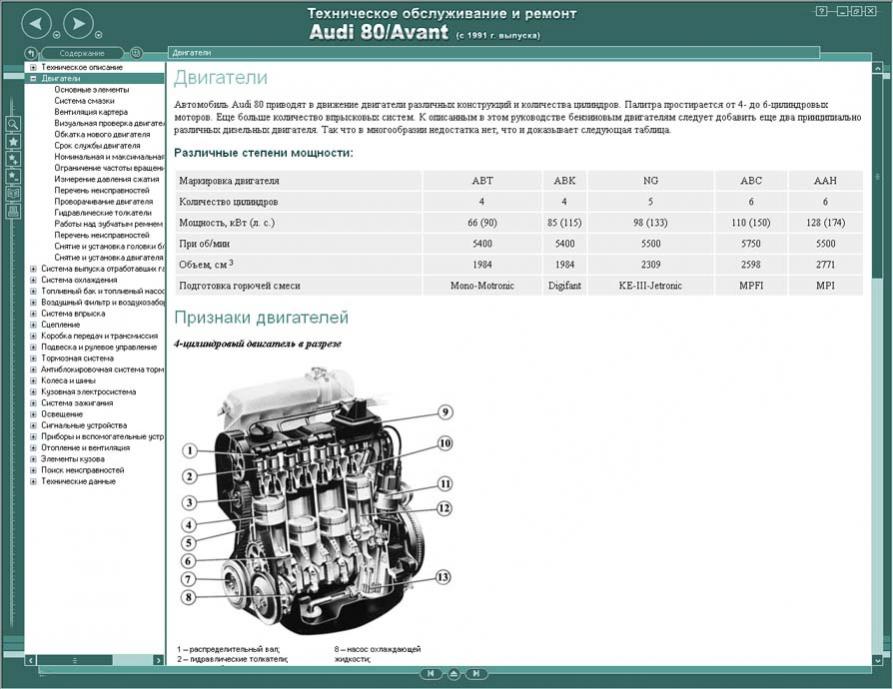Open Измерение давления сжатия topic
893x689 pixels.
[107, 179]
